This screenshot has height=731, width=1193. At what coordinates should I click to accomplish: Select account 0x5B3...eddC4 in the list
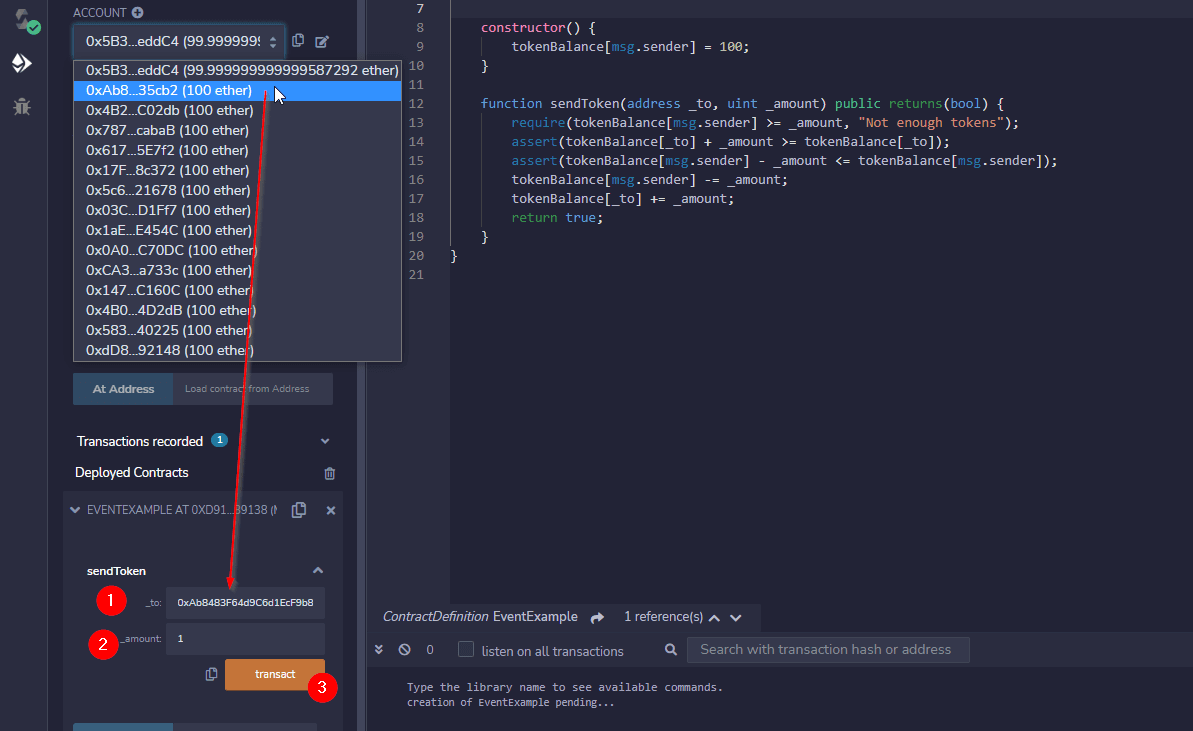tap(237, 70)
